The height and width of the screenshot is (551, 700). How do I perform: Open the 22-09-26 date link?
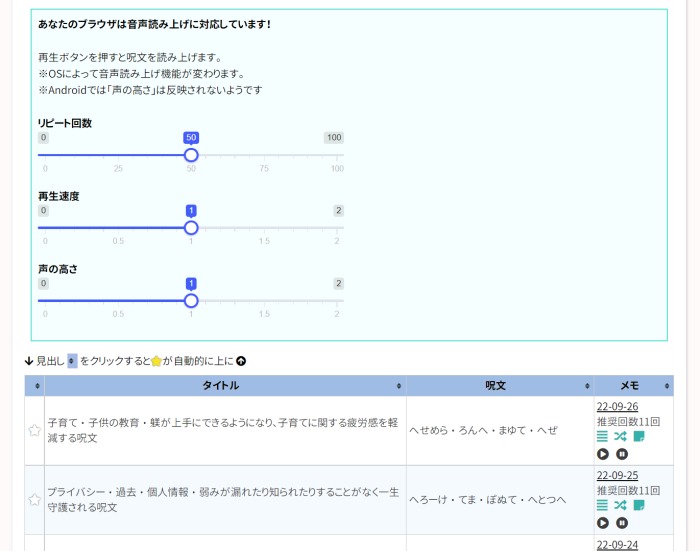(x=617, y=406)
